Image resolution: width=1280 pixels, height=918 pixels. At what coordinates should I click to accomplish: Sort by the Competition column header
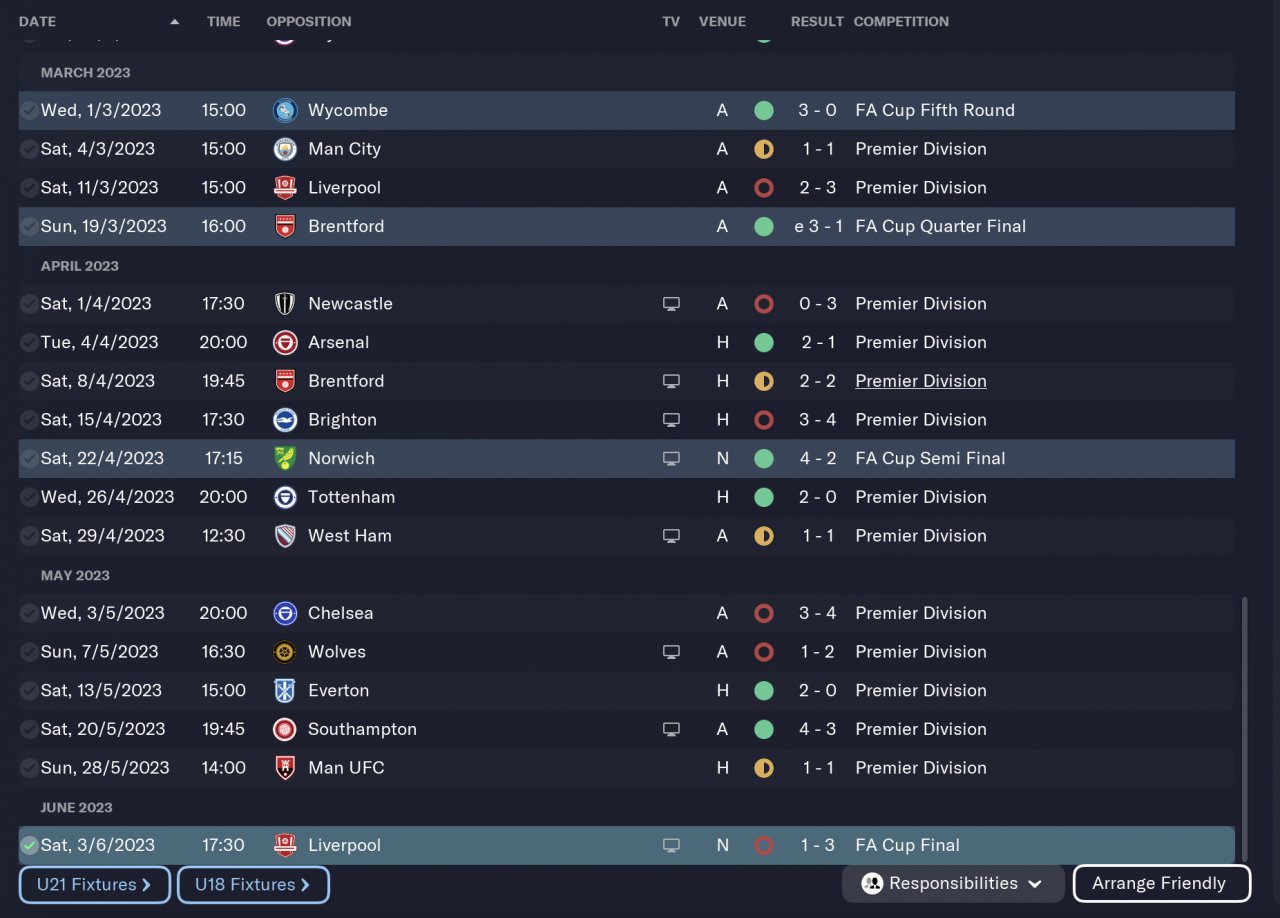click(x=900, y=21)
